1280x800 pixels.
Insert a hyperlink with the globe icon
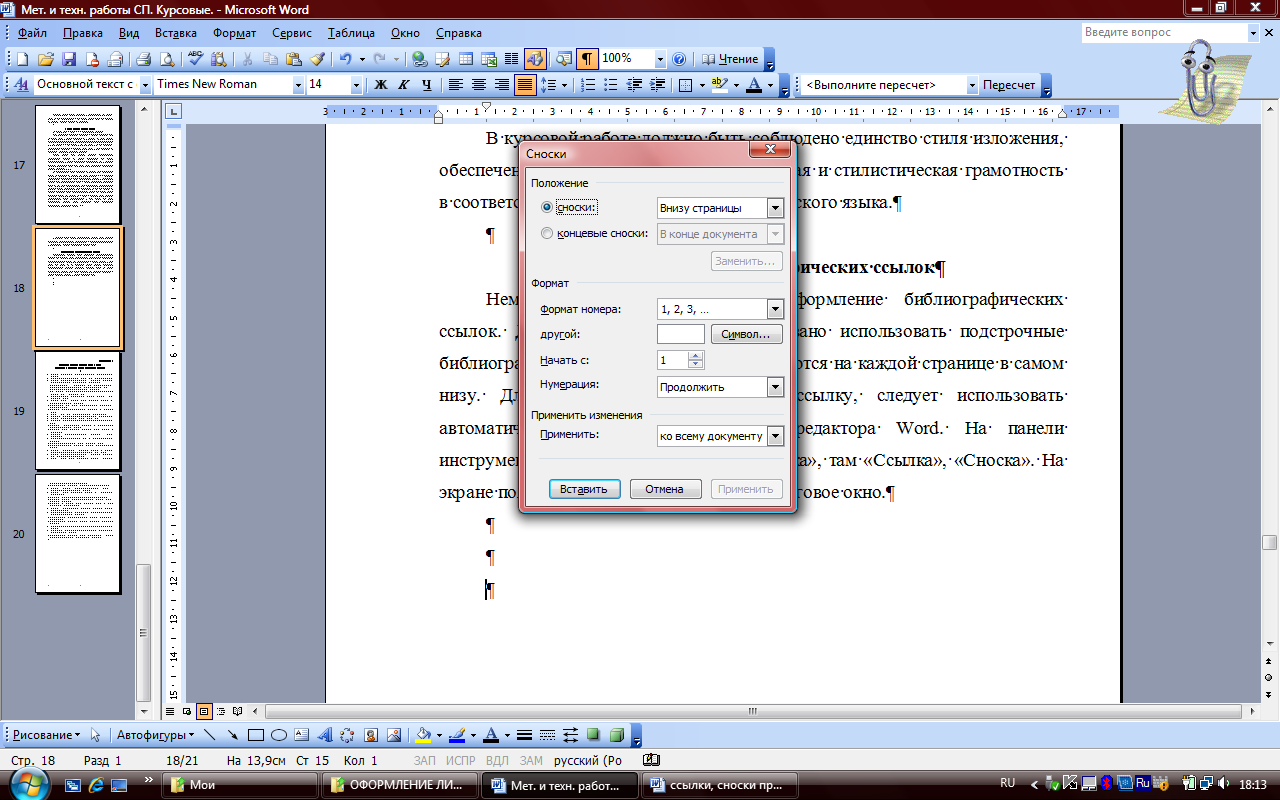click(x=419, y=59)
